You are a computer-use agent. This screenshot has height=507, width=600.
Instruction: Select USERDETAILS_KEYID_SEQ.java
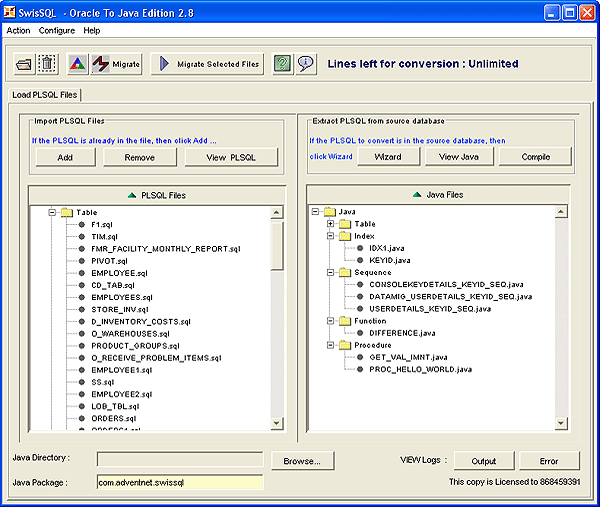[x=430, y=309]
